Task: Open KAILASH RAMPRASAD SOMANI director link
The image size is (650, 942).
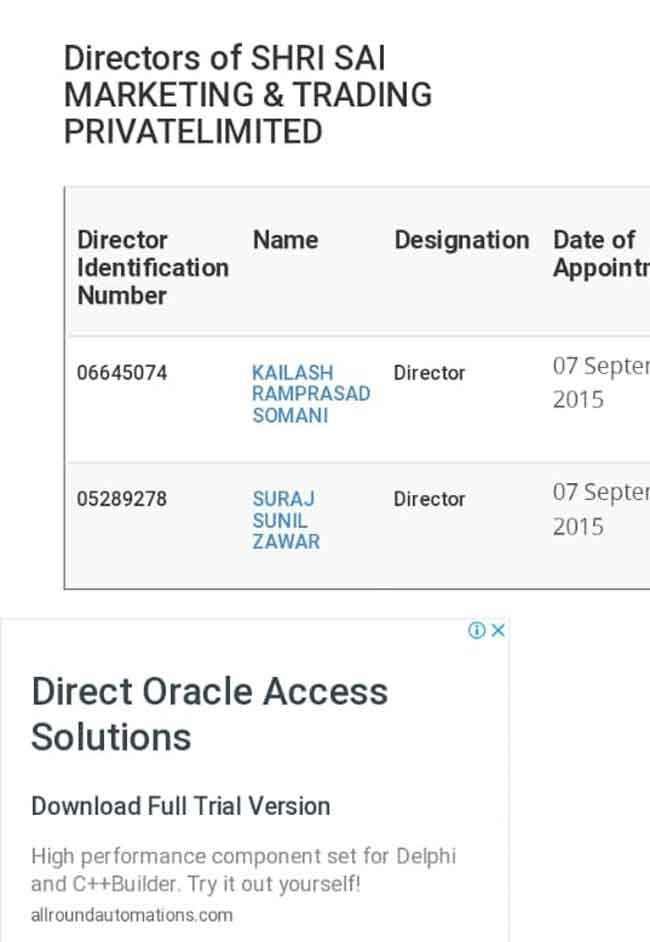Action: [311, 394]
